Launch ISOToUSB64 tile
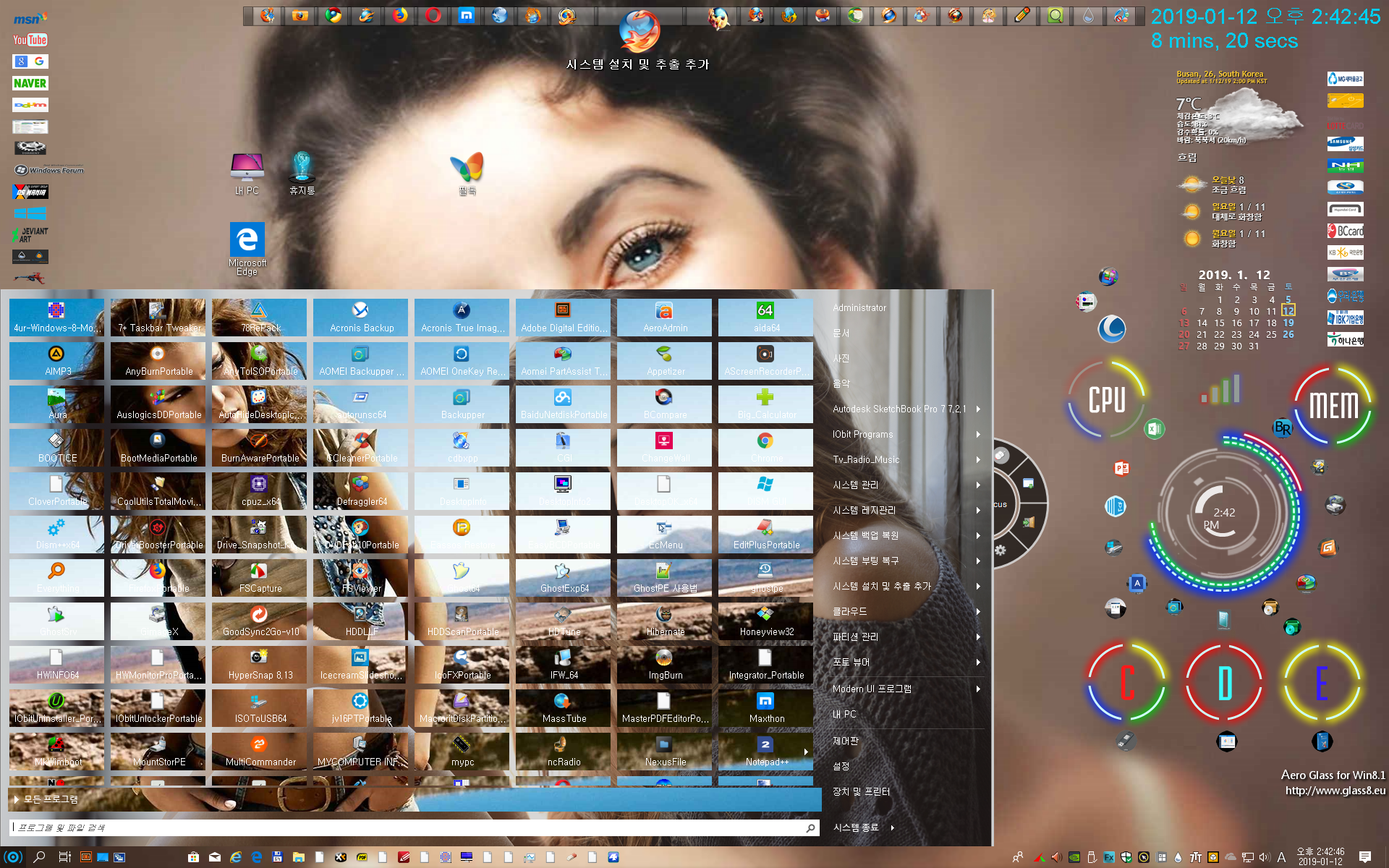Screen dimensions: 1389x868 pyautogui.click(x=259, y=708)
